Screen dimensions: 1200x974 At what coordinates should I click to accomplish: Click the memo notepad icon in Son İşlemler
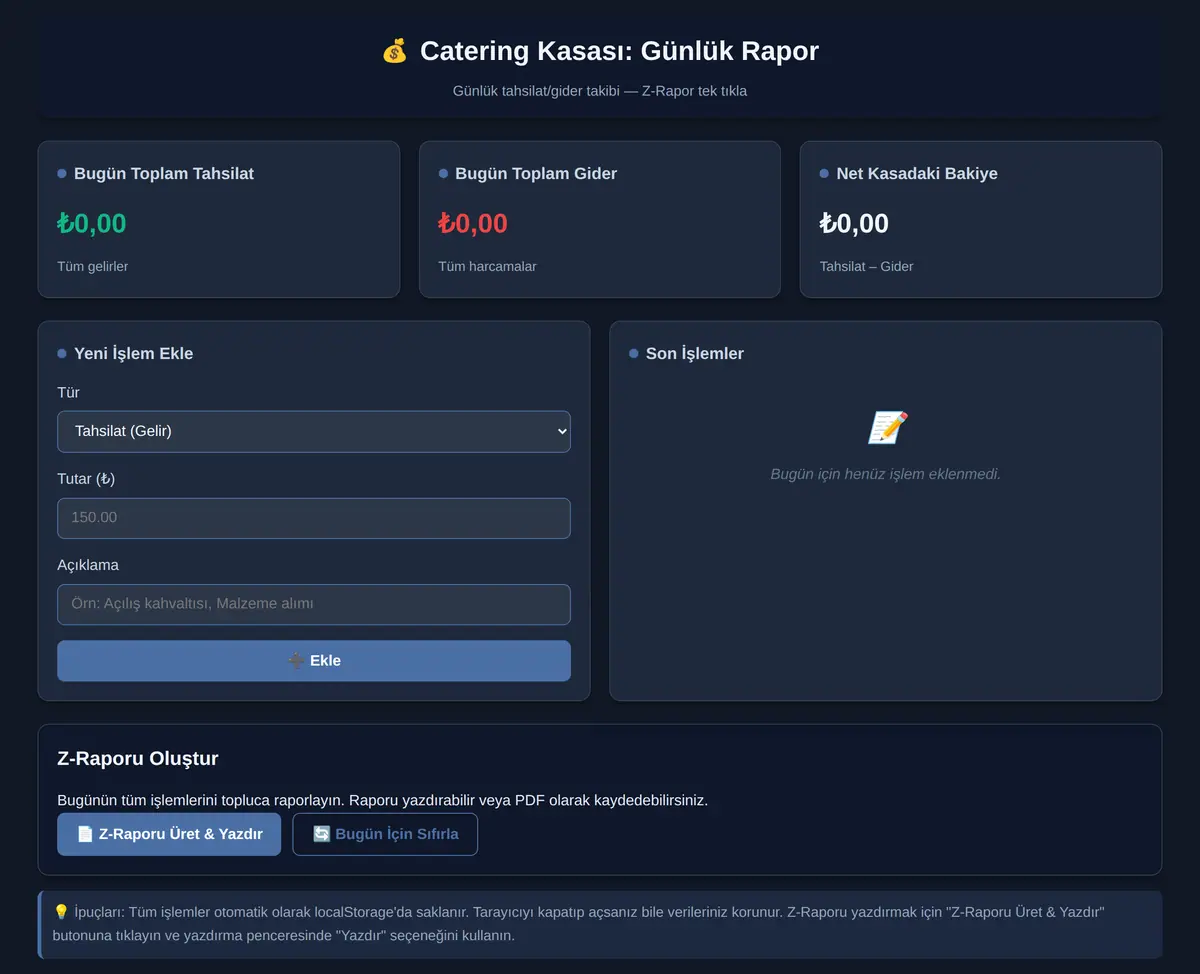pyautogui.click(x=886, y=428)
